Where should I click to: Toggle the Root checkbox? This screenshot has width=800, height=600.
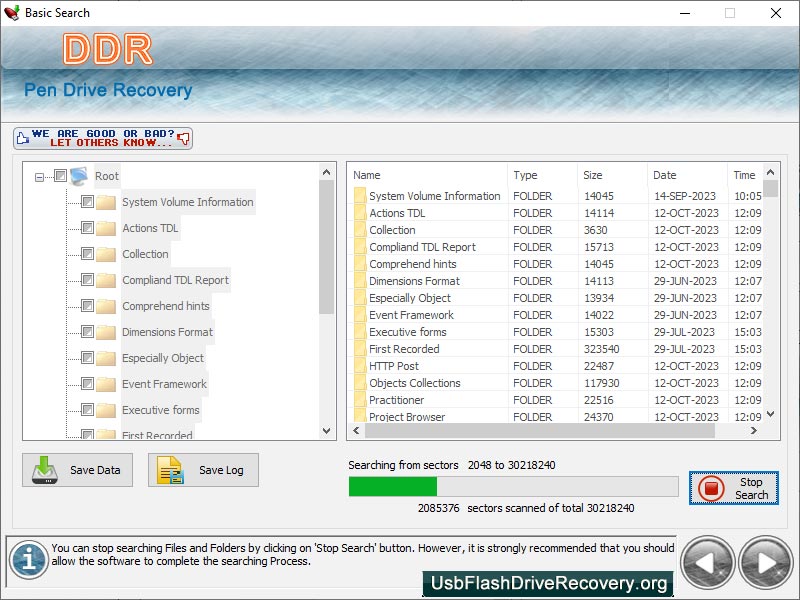60,176
